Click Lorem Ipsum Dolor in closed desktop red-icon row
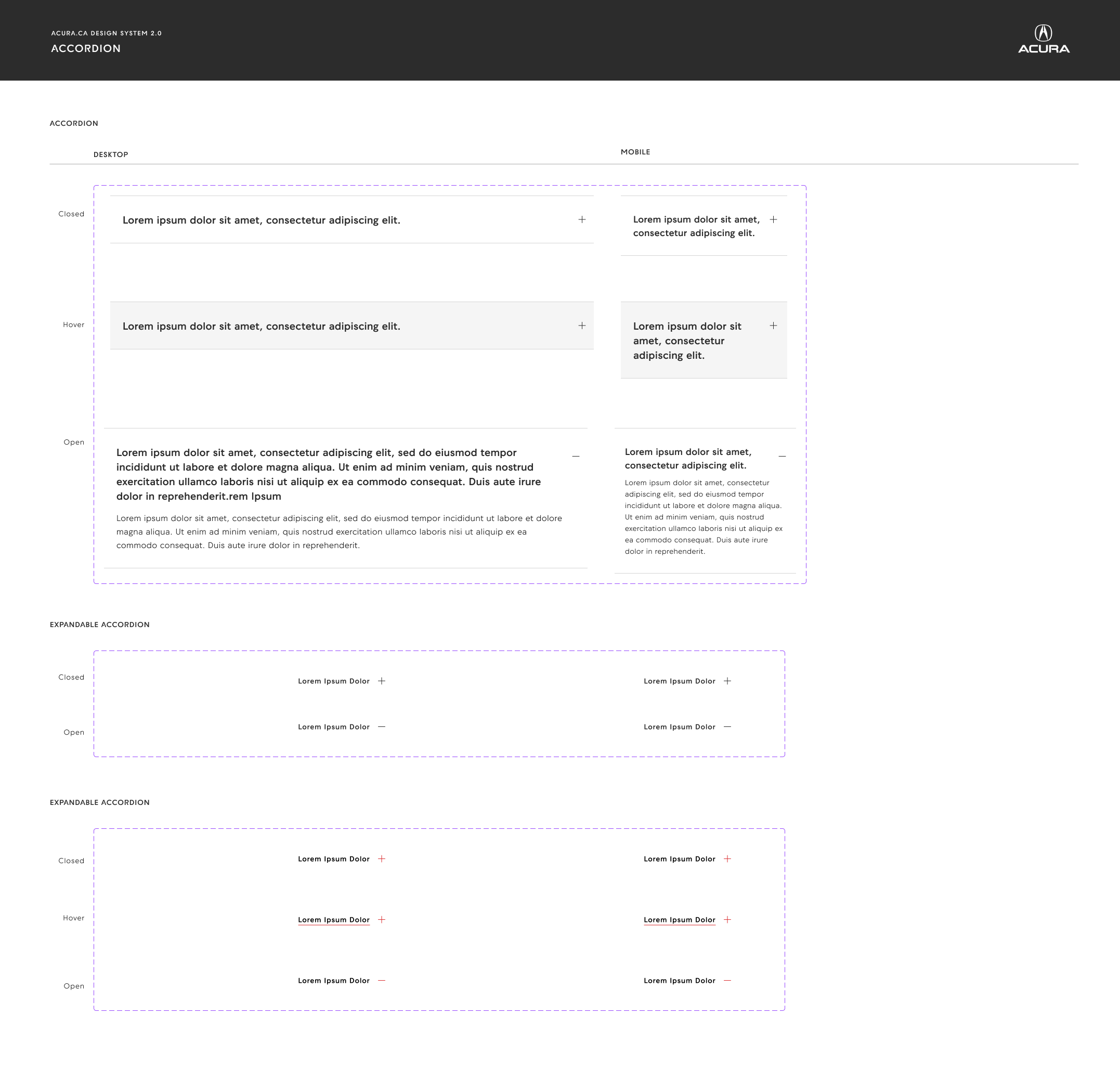The width and height of the screenshot is (1120, 1080). [x=334, y=859]
